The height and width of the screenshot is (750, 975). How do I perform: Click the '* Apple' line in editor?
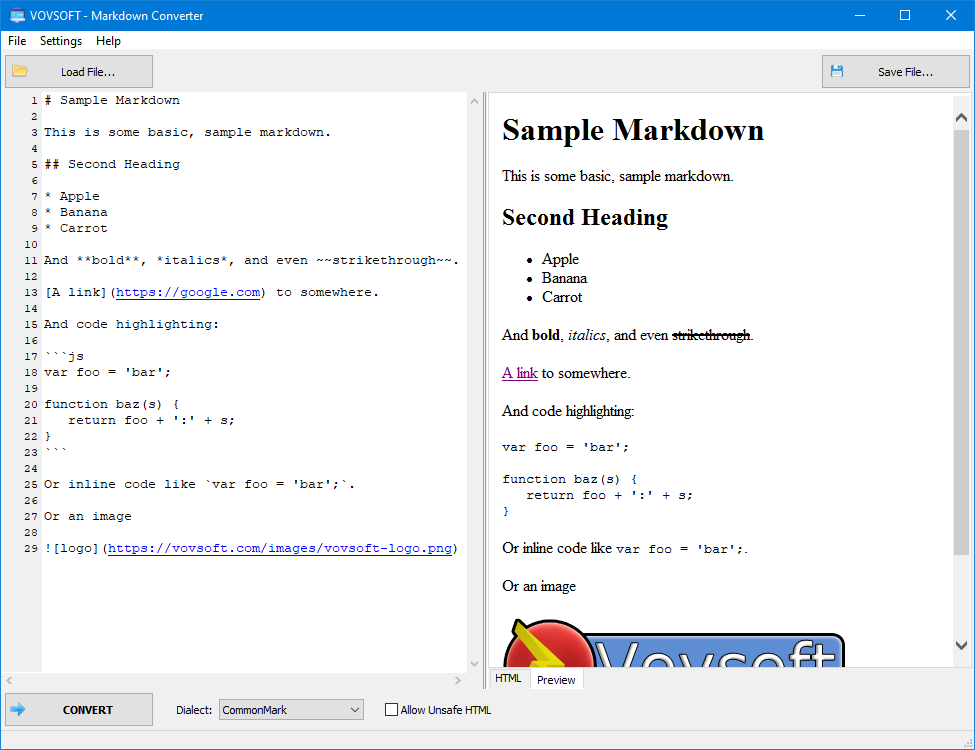[x=72, y=196]
